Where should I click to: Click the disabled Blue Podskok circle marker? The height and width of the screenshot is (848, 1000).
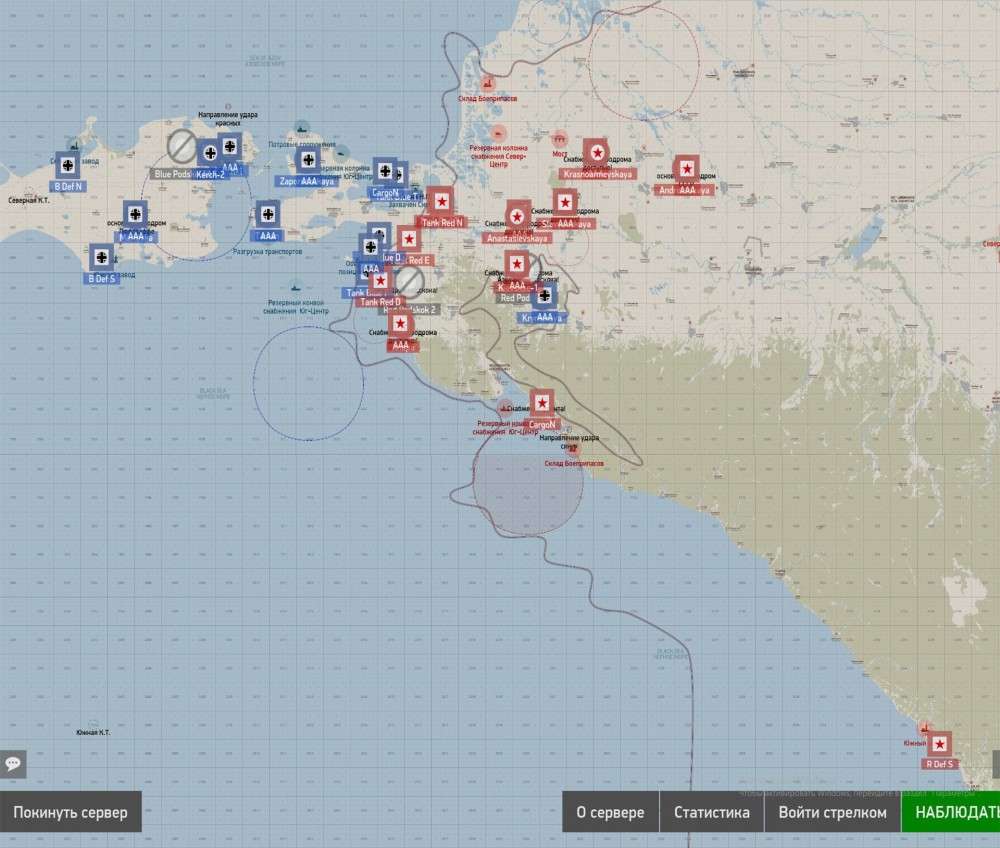click(182, 145)
